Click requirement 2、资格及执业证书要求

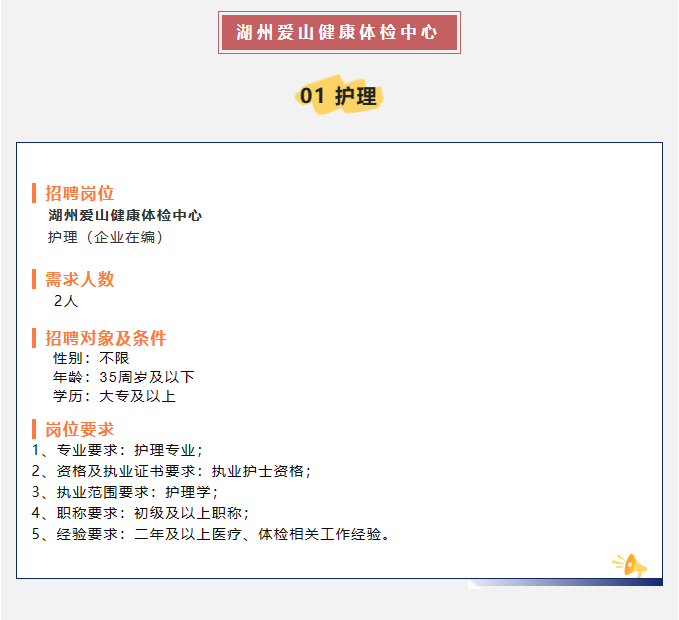point(171,471)
